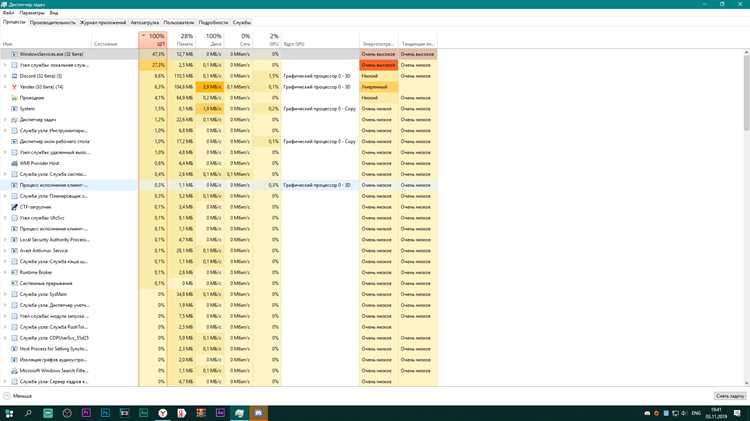Expand Узел службы: локальная служба row
Screen dimensions: 750x421
[x=5, y=65]
